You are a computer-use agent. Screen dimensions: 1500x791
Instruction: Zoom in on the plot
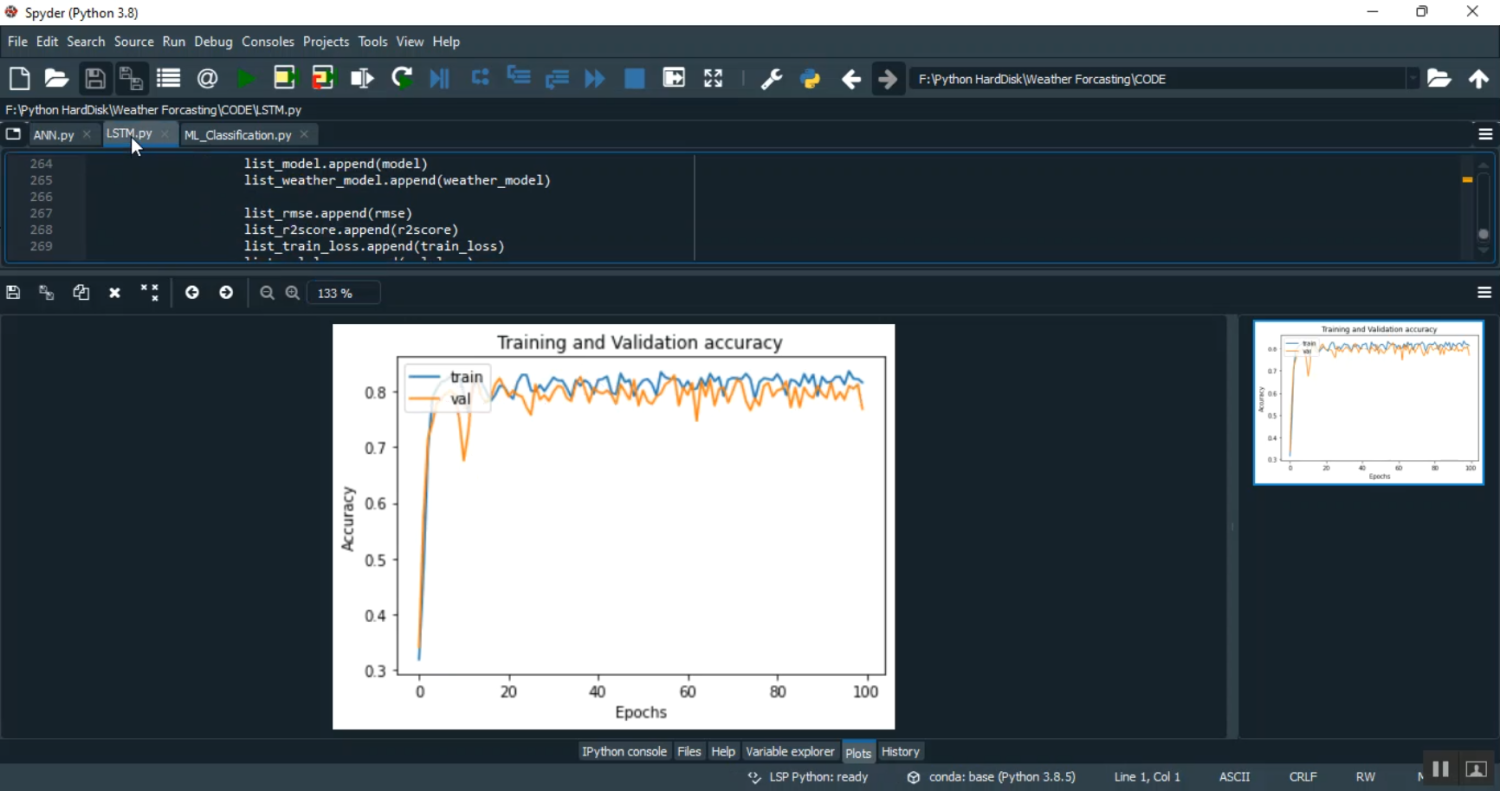pos(292,293)
